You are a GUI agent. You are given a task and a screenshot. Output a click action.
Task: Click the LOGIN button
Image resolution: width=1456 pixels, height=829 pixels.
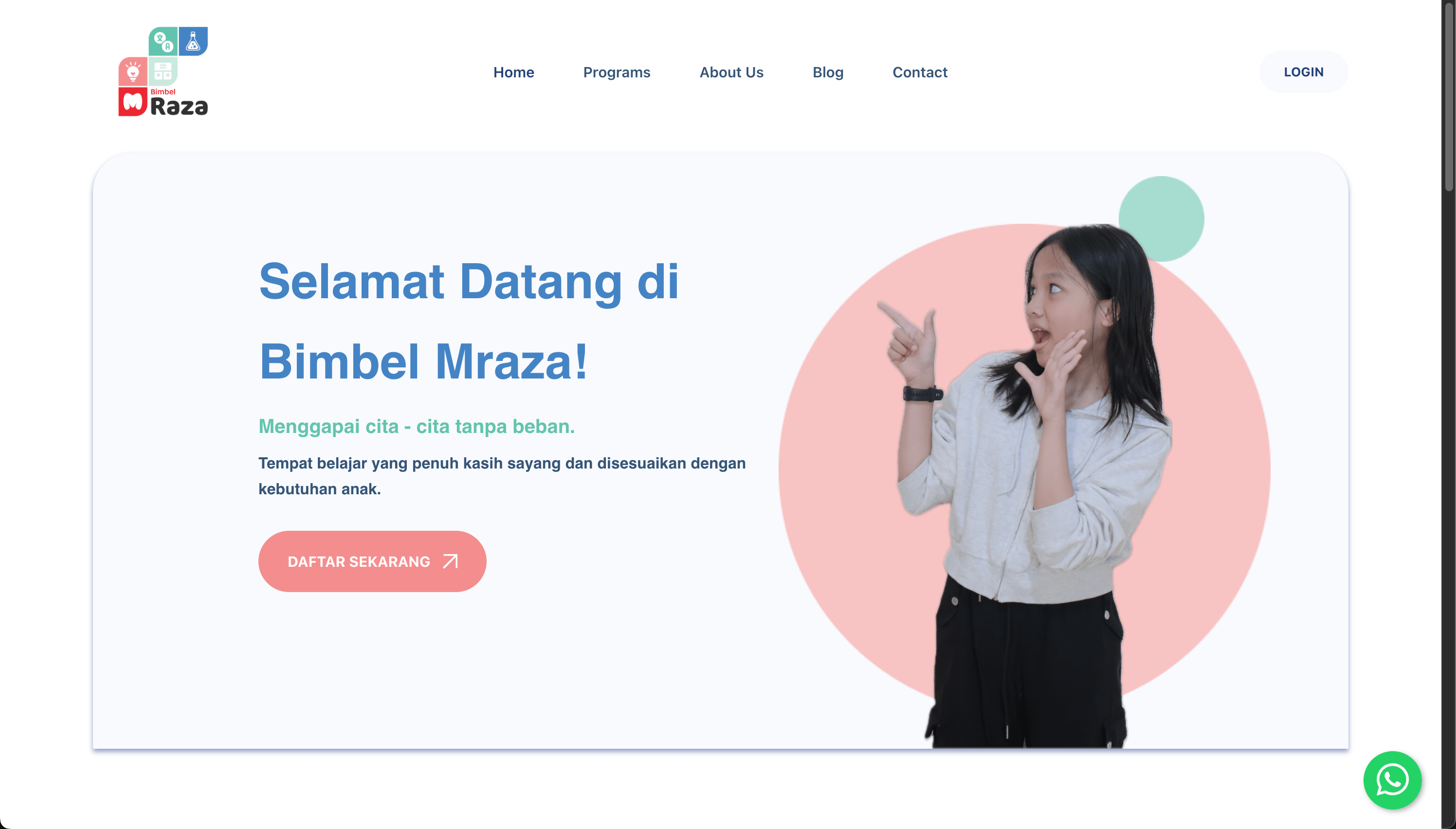[1303, 72]
